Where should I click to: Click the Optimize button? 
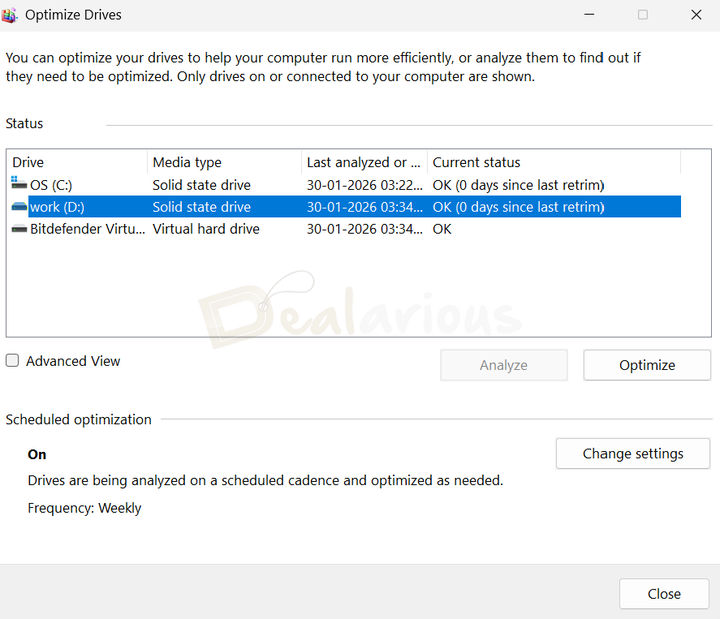point(647,365)
